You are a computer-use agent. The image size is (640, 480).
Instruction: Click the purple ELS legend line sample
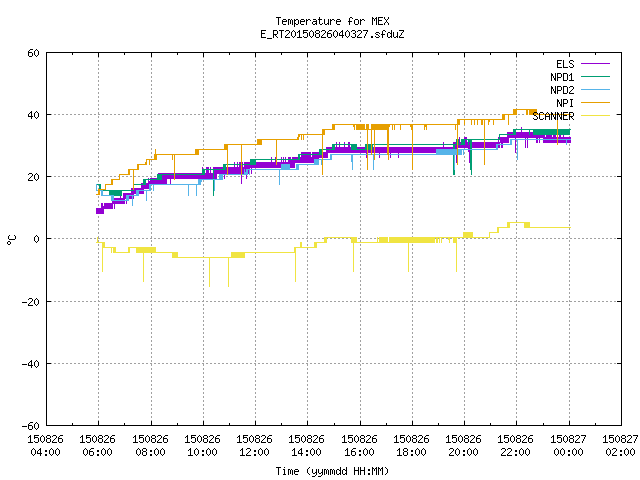595,64
